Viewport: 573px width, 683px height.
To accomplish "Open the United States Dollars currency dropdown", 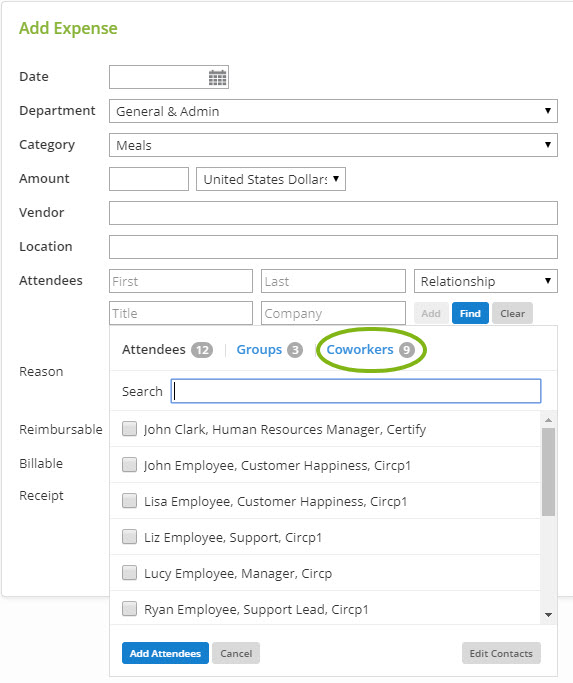I will 271,179.
